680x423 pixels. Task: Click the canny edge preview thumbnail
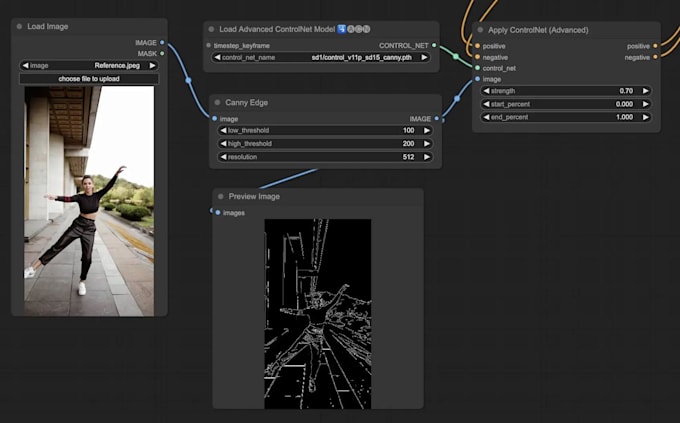318,314
